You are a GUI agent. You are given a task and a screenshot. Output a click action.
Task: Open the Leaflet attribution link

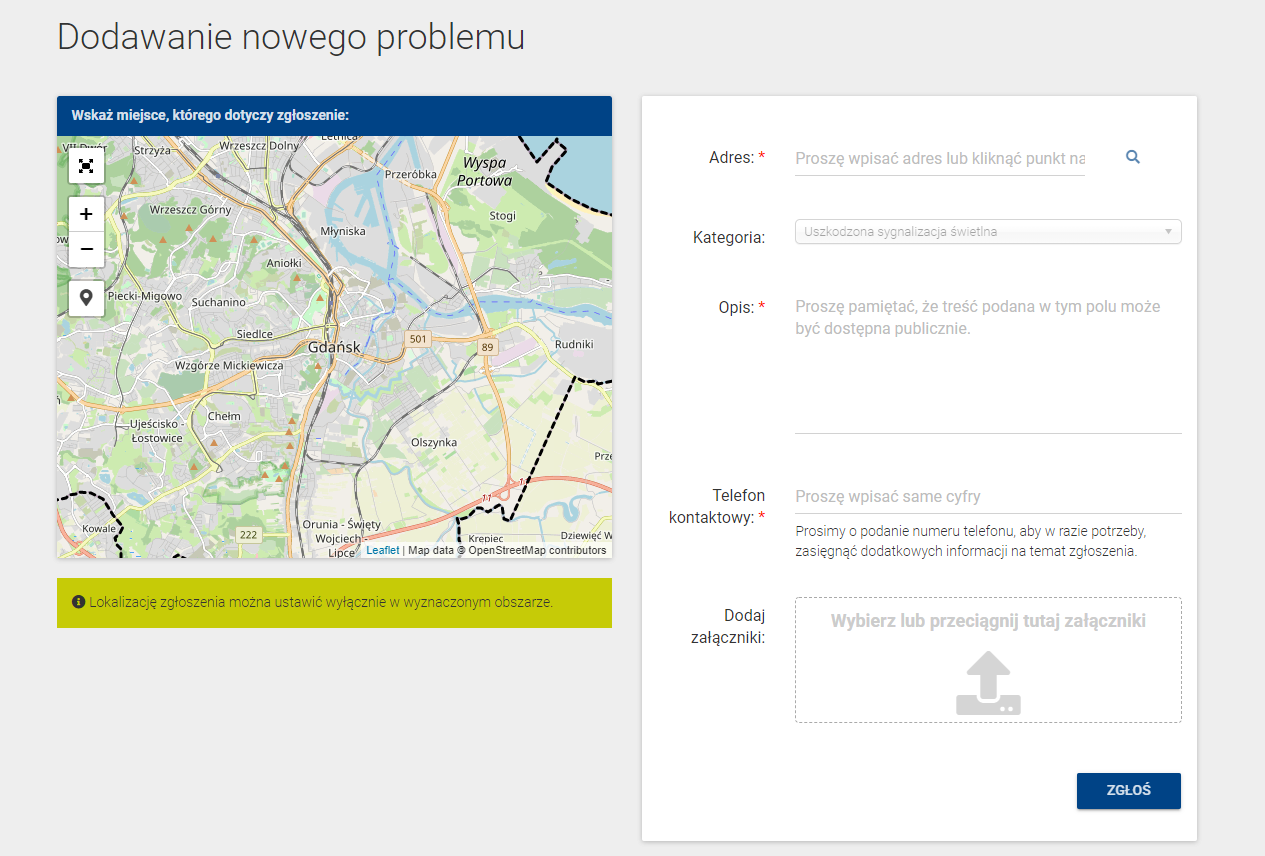[x=382, y=550]
